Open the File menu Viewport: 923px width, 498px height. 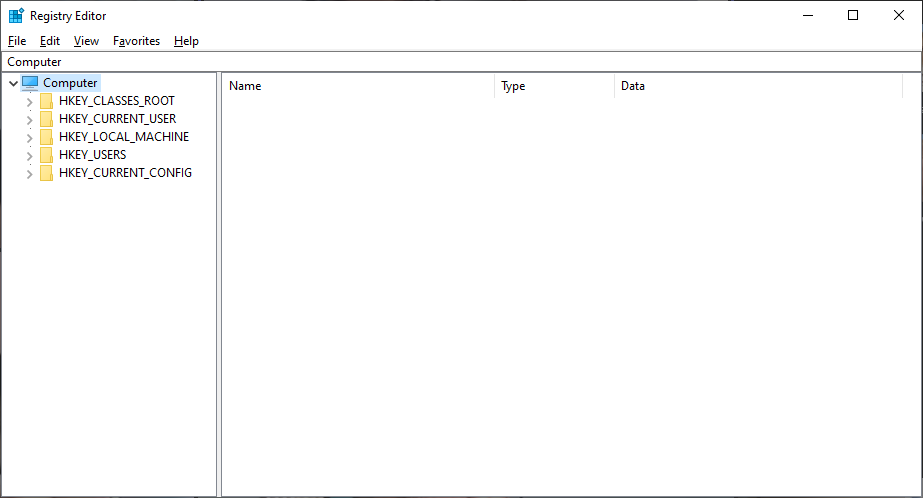tap(17, 41)
